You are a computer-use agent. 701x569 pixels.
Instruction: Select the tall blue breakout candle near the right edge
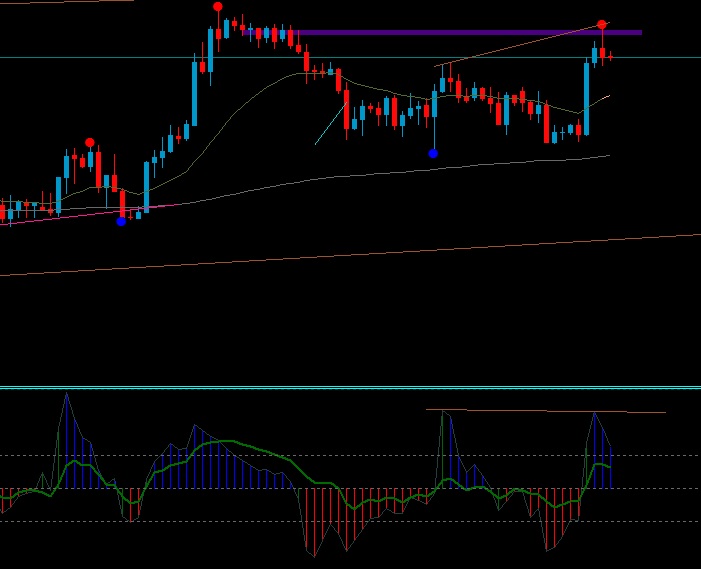click(x=586, y=98)
